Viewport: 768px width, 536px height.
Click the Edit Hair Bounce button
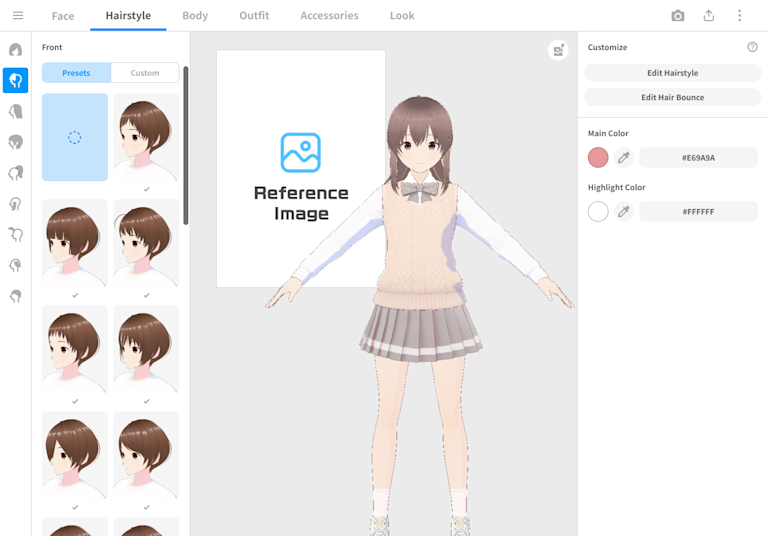click(x=672, y=97)
